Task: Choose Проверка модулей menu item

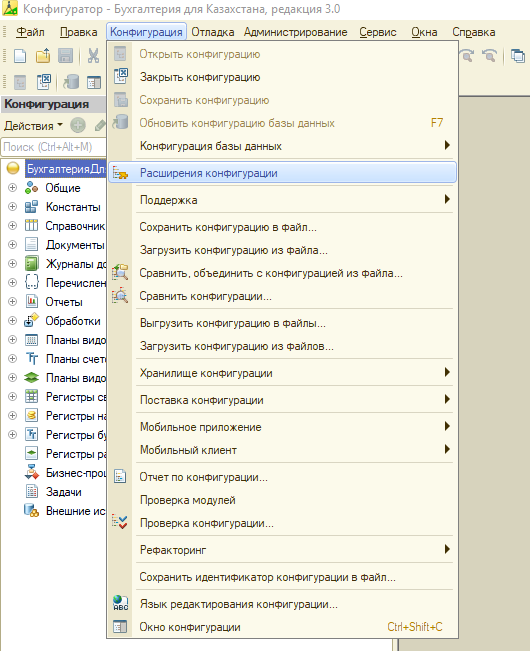Action: pos(283,500)
